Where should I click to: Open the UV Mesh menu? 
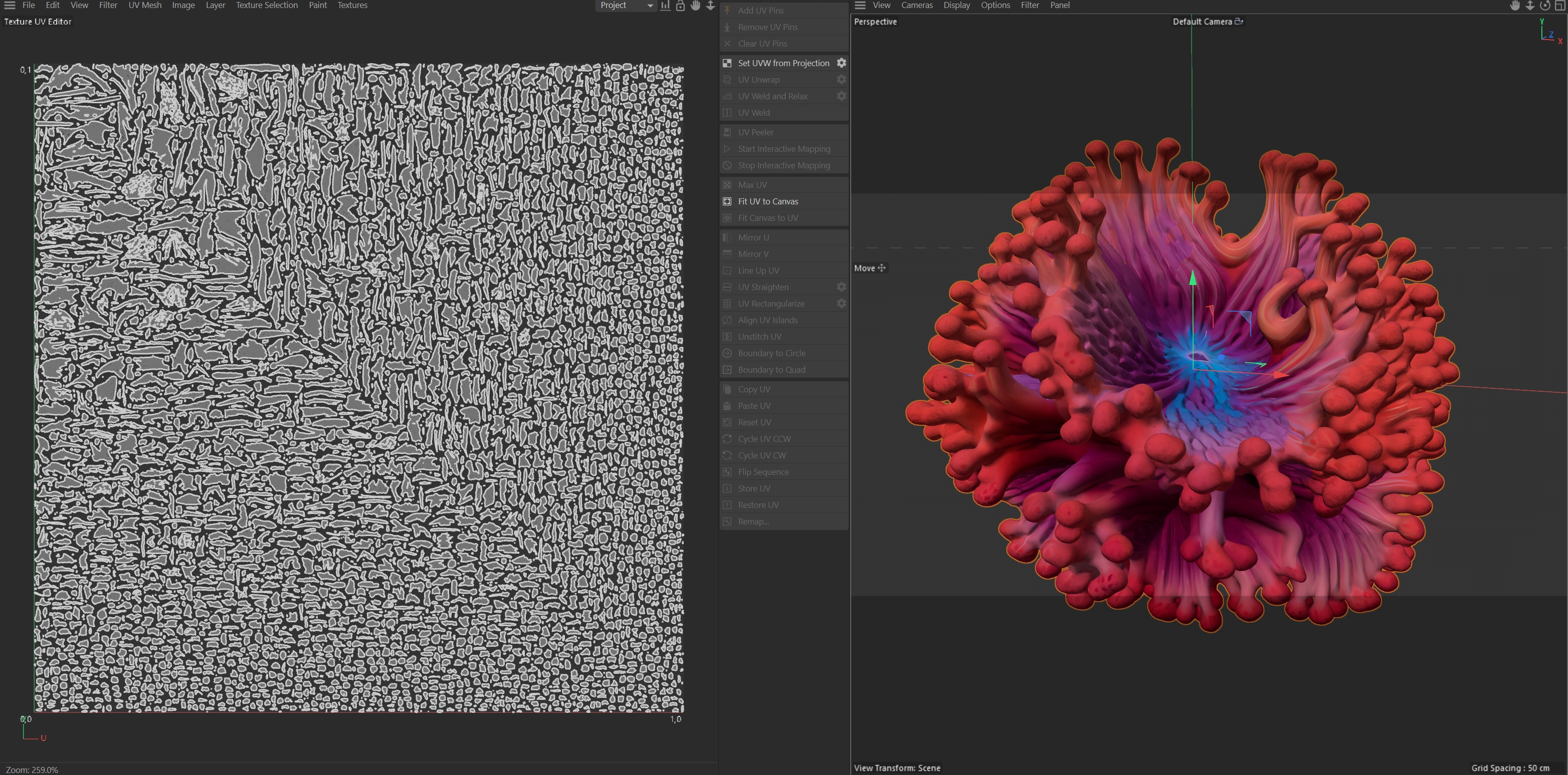[145, 6]
